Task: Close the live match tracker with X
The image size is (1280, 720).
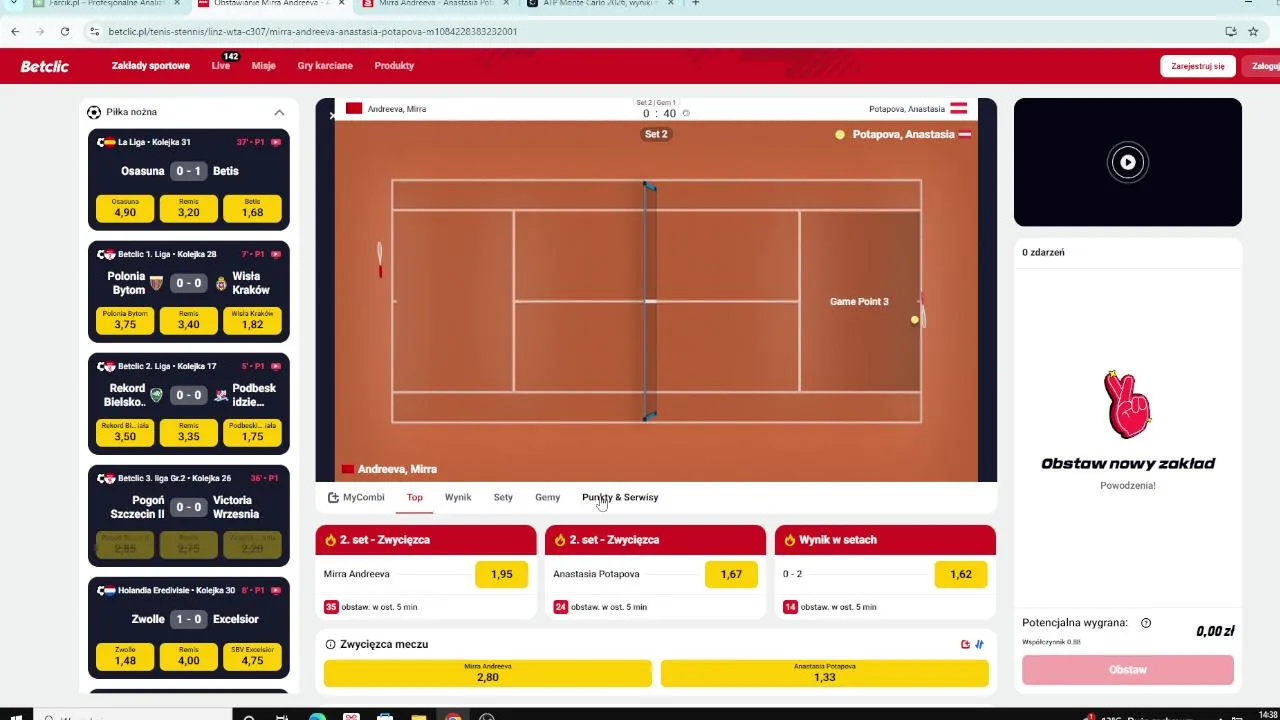Action: [x=333, y=116]
